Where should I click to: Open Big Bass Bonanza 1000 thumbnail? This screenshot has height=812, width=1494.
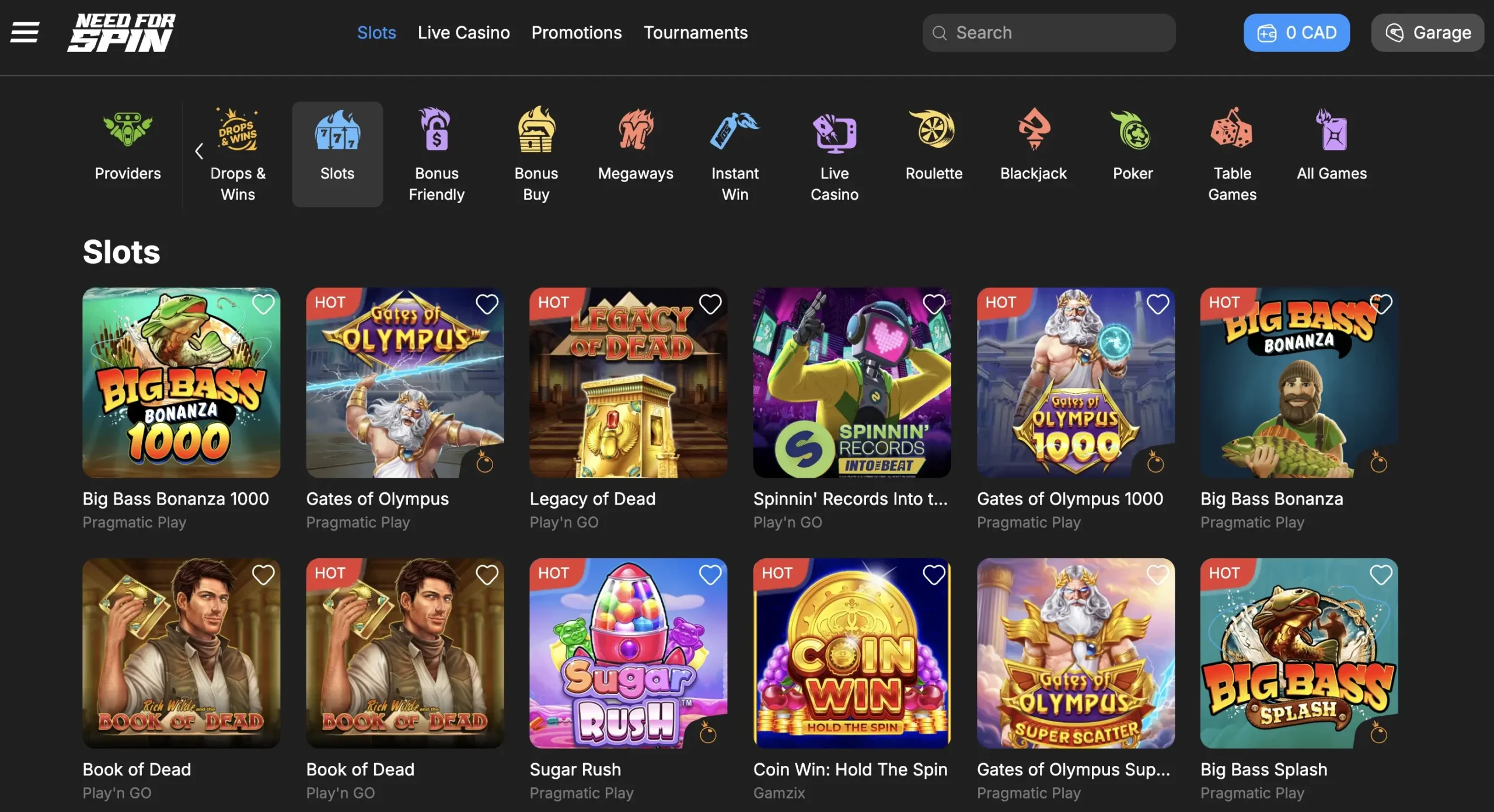pyautogui.click(x=181, y=383)
